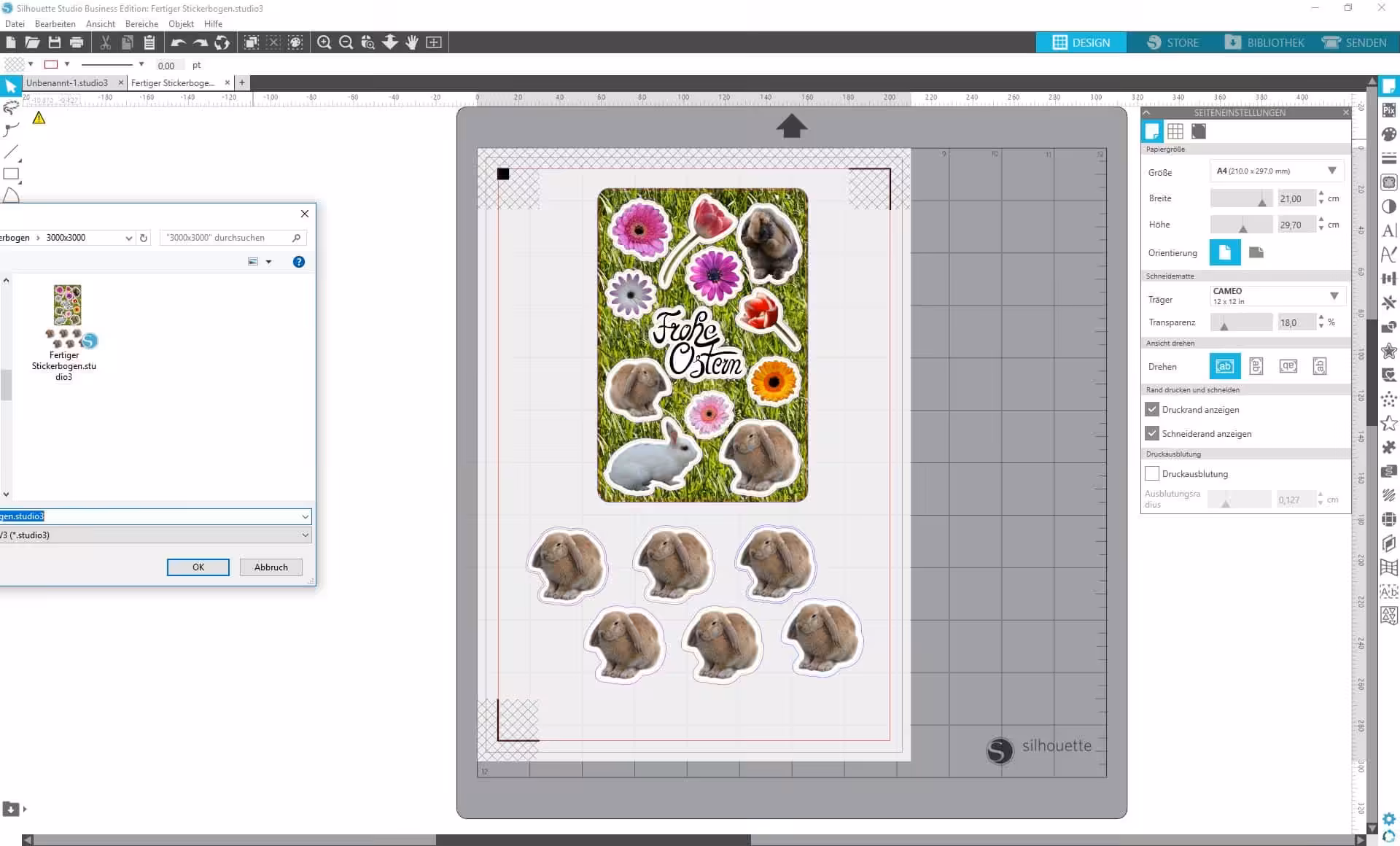
Task: Click the Abbruch button
Action: [x=271, y=567]
